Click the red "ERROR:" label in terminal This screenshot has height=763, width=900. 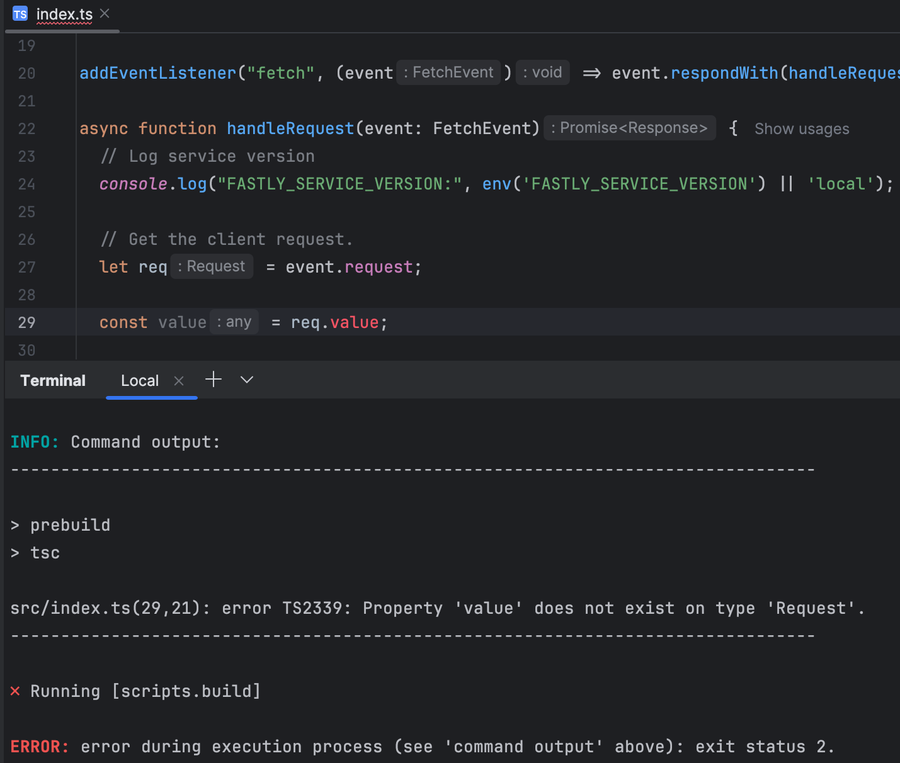(40, 747)
